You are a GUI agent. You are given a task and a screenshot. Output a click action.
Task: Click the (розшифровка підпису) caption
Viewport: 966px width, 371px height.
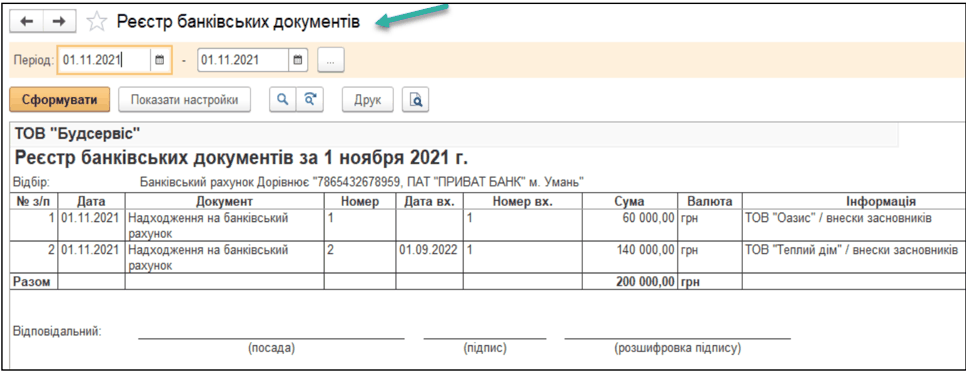point(678,348)
